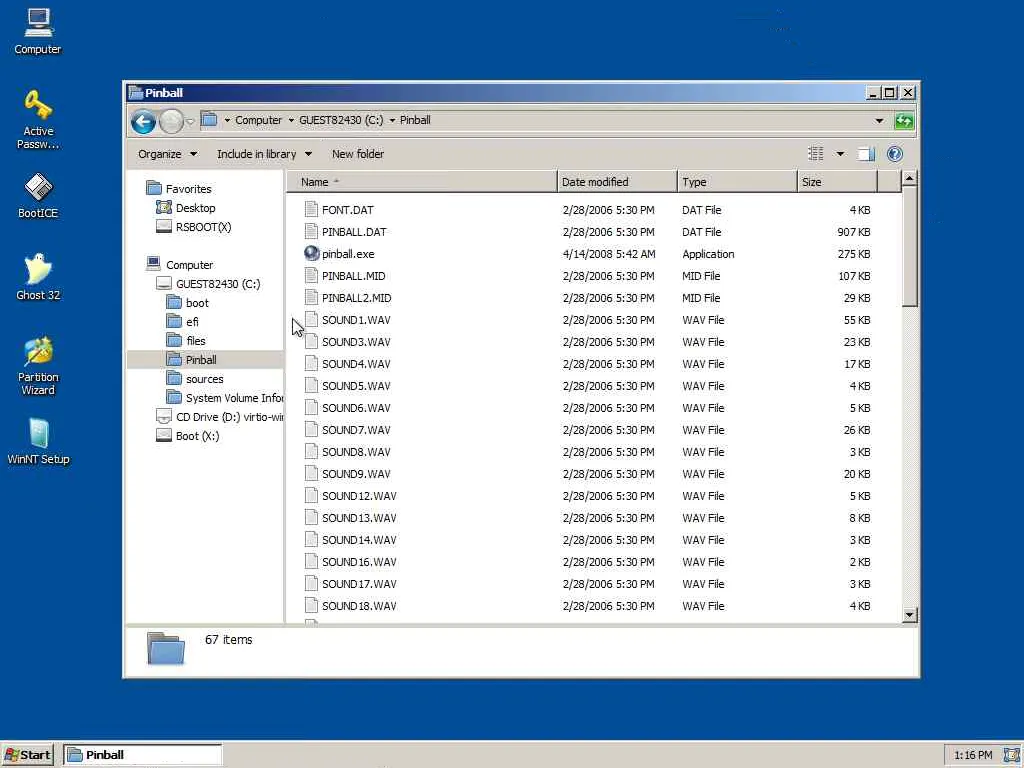This screenshot has height=768, width=1024.
Task: Click the Forward navigation arrow
Action: (171, 121)
